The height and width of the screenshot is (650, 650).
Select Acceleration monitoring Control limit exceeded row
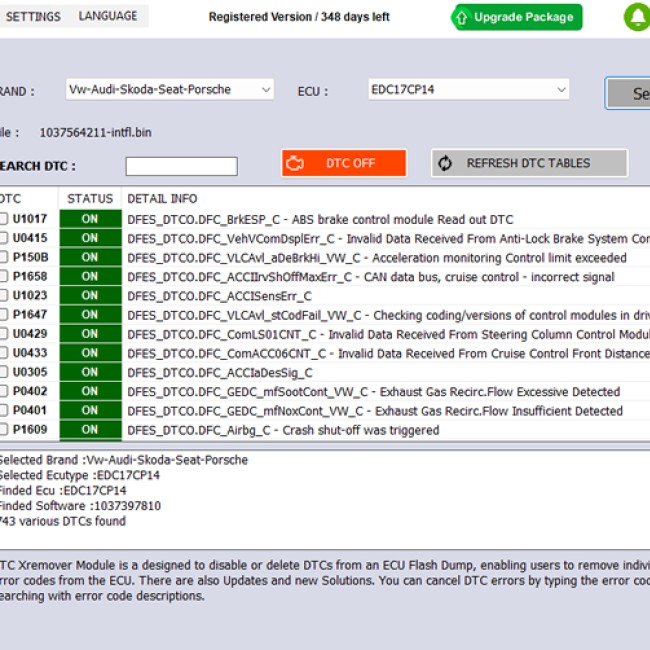coord(377,258)
